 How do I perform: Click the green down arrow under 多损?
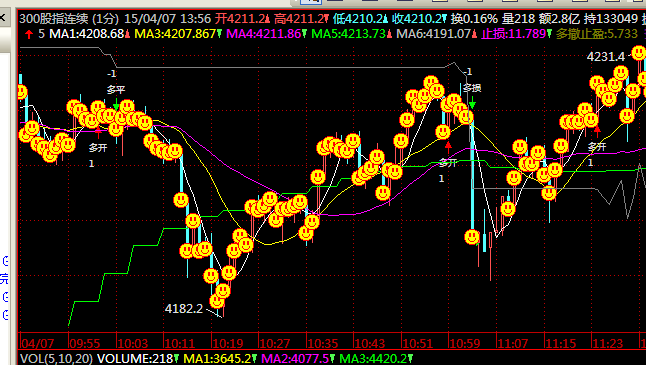pyautogui.click(x=472, y=102)
